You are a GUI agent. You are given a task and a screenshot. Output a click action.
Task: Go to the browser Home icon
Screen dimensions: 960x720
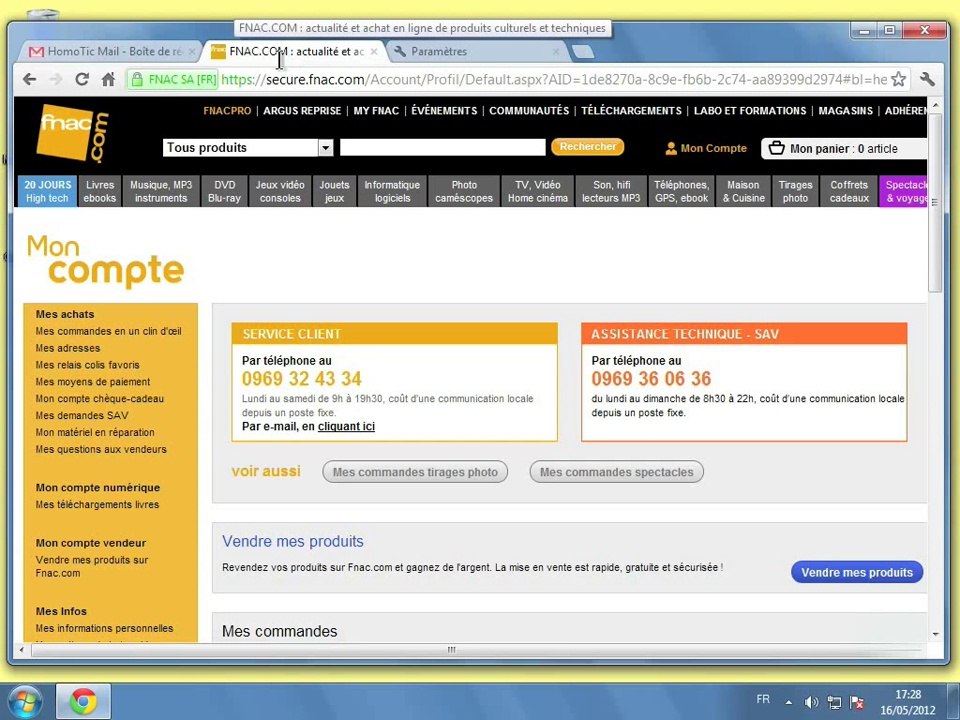[x=108, y=79]
